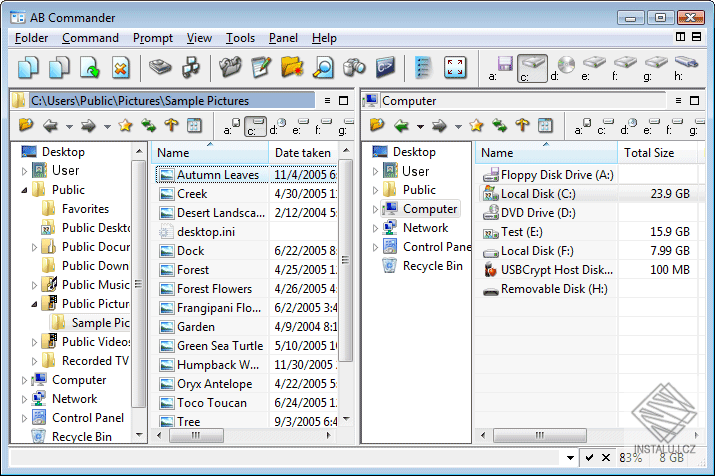715x476 pixels.
Task: Click the checkmark button in status bar
Action: click(x=590, y=457)
